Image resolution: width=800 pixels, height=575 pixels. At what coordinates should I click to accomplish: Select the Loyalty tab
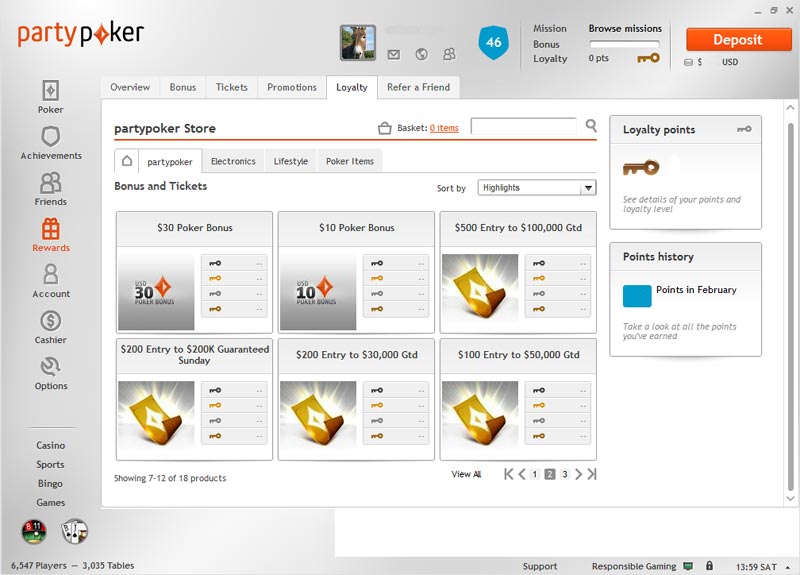click(352, 87)
